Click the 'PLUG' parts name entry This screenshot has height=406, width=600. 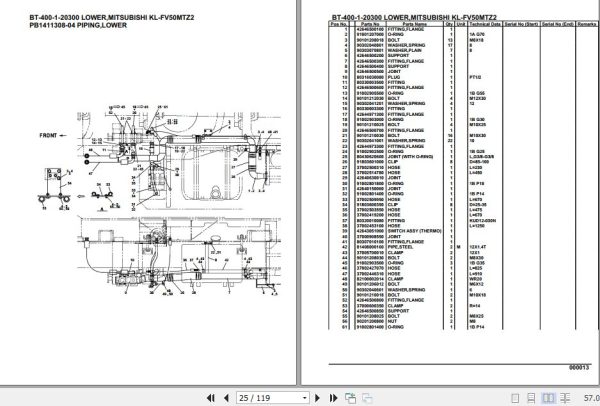coord(394,77)
